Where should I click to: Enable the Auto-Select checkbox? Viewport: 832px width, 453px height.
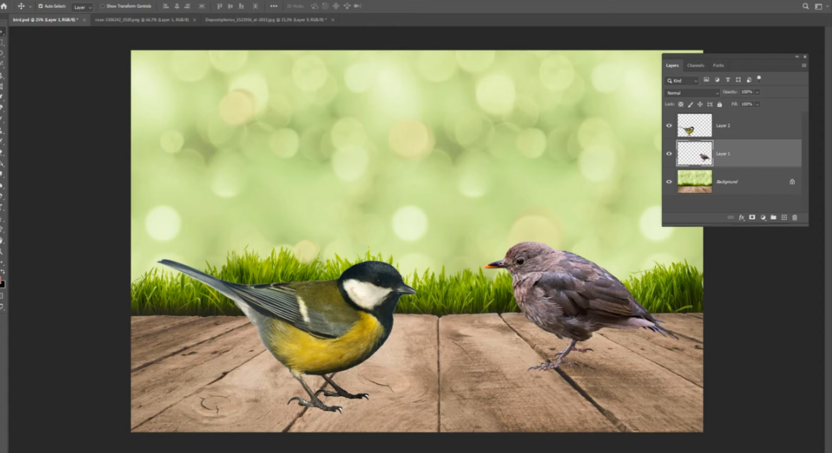(x=40, y=6)
